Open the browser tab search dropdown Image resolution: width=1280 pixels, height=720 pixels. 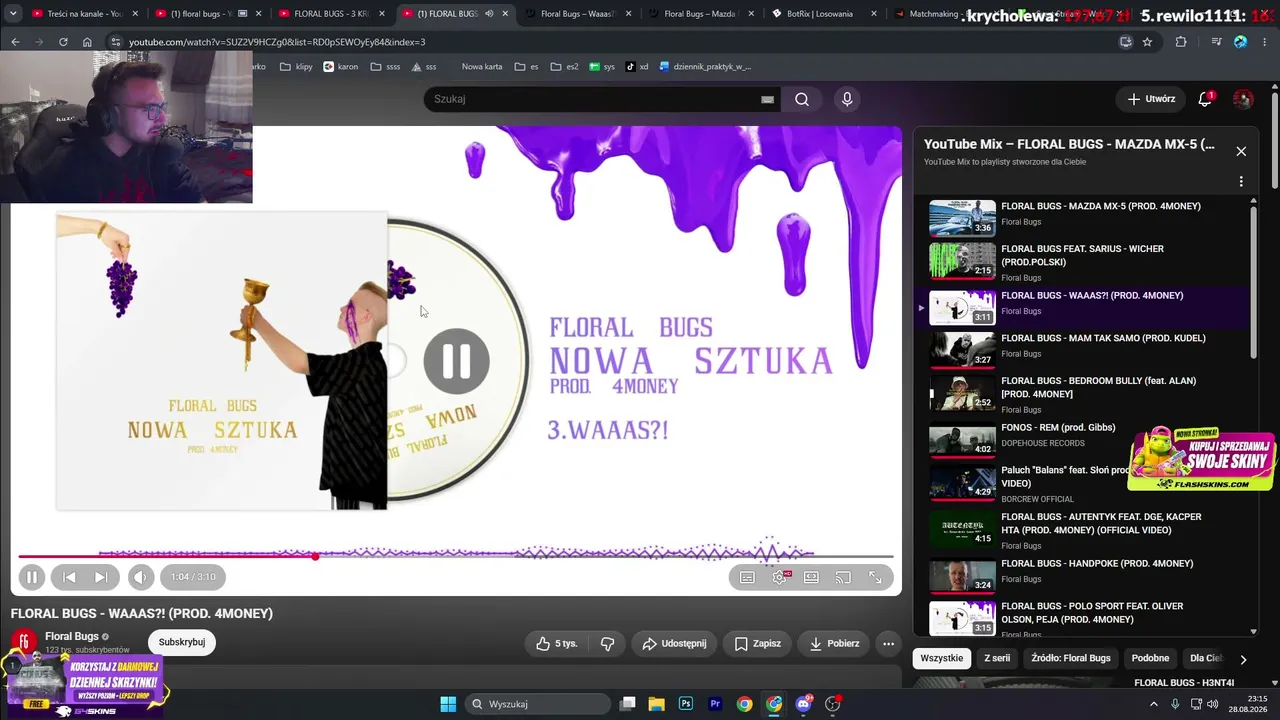[13, 14]
